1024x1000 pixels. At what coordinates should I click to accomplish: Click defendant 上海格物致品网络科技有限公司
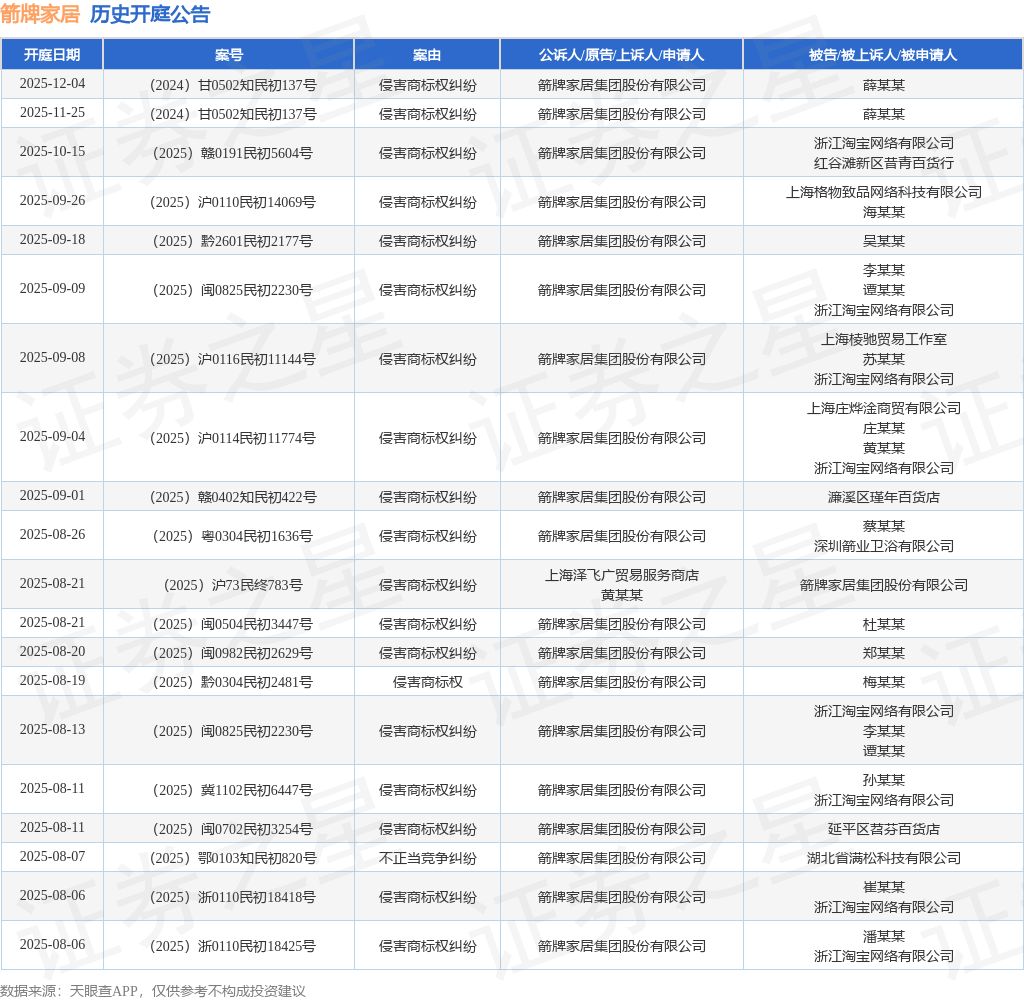883,192
